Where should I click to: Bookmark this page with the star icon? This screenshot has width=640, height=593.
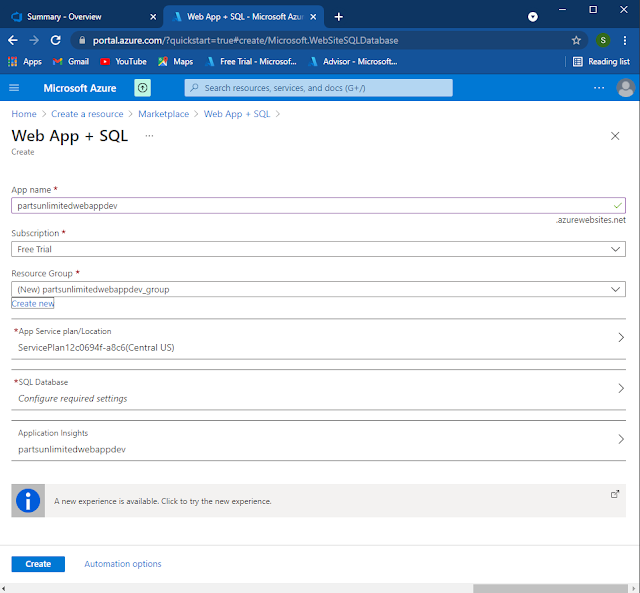(576, 40)
